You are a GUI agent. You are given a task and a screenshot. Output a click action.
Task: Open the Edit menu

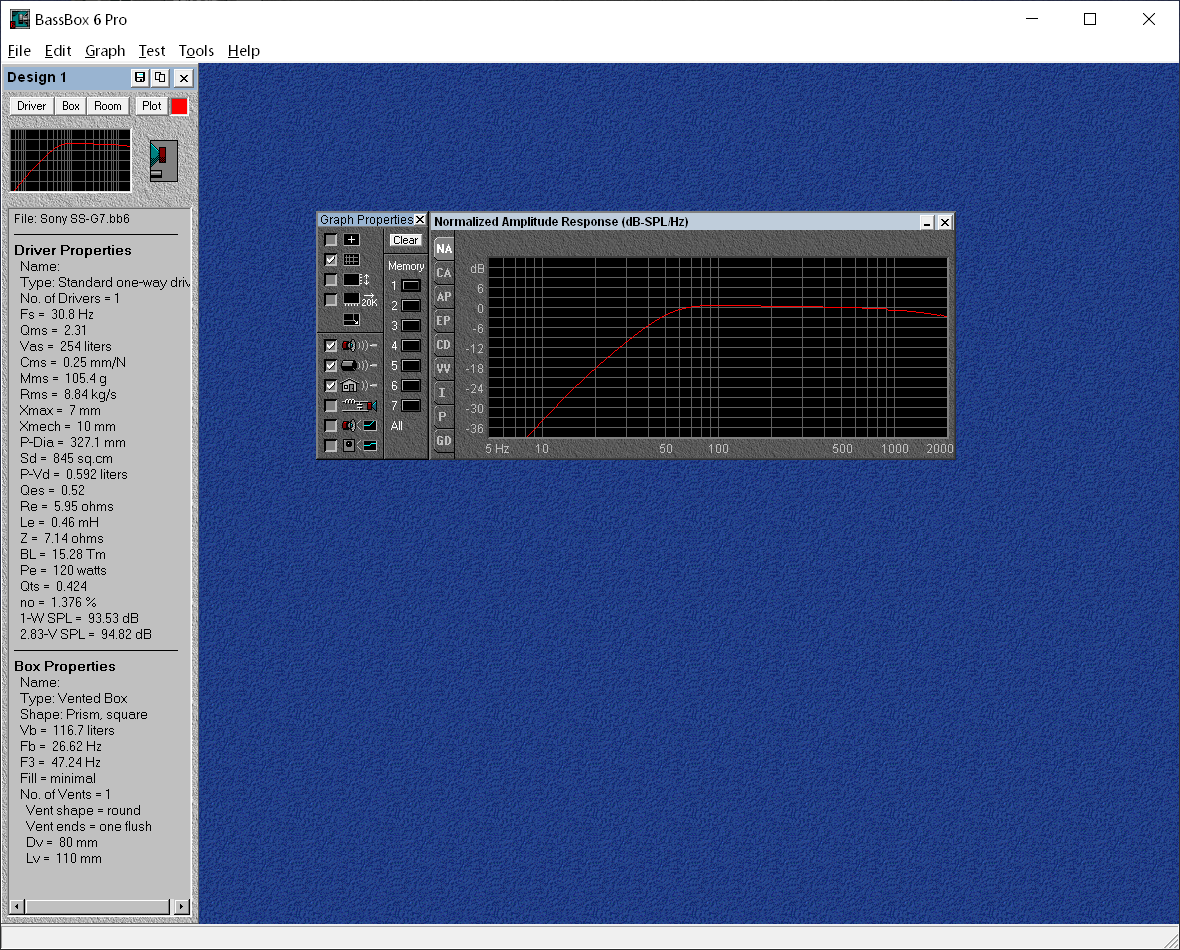click(x=58, y=50)
